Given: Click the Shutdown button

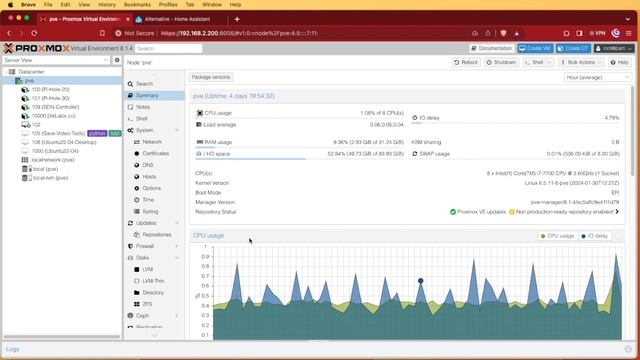Looking at the screenshot, I should click(x=501, y=62).
